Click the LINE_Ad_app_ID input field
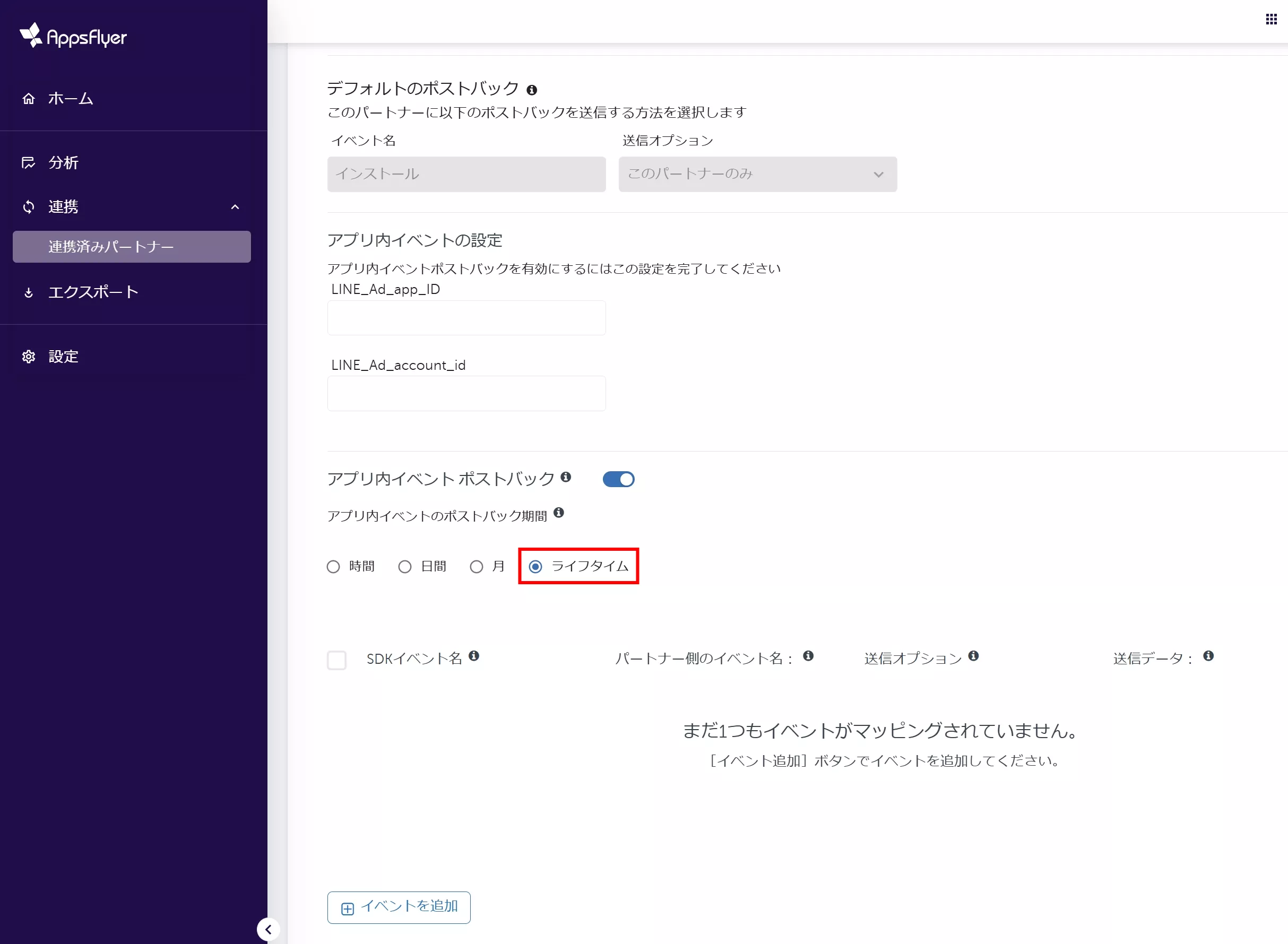Viewport: 1288px width, 944px height. (466, 318)
